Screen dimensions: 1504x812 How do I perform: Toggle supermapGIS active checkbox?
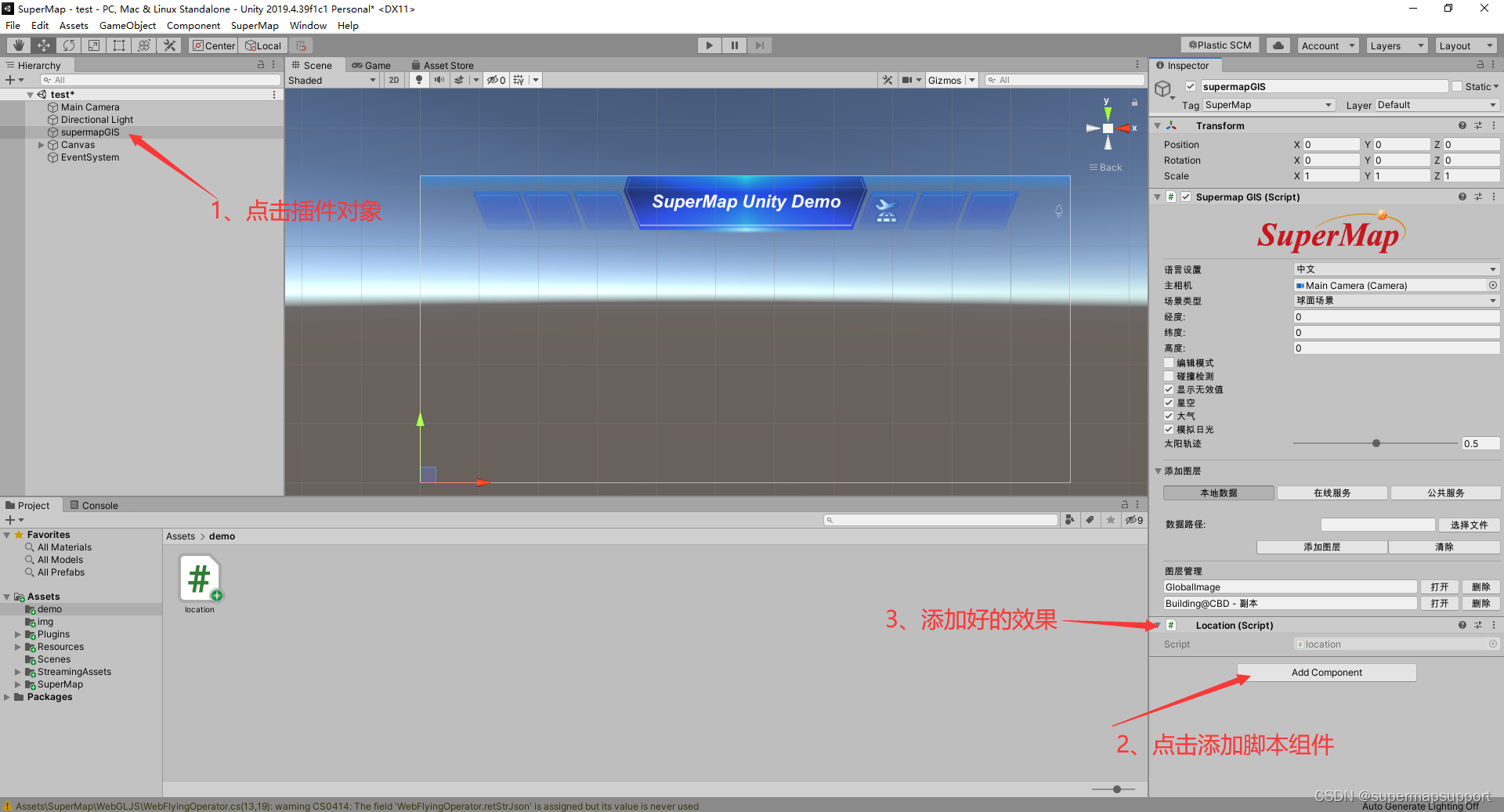tap(1191, 86)
